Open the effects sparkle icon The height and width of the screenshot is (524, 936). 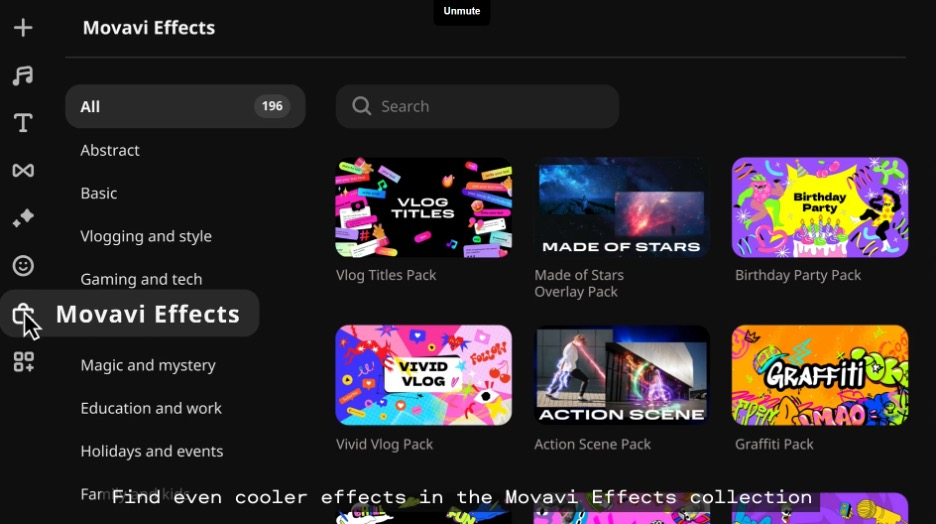click(x=23, y=218)
